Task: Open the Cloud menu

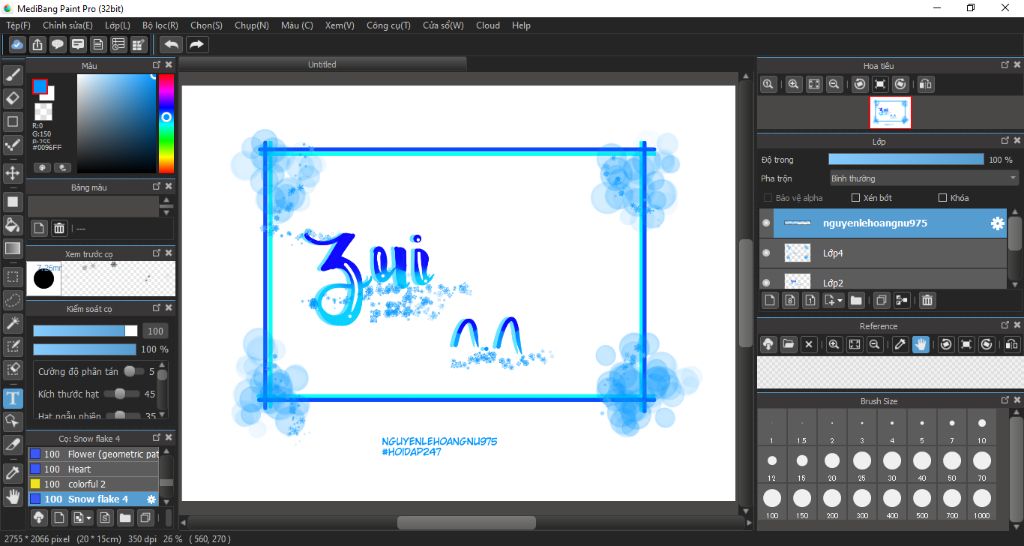Action: pyautogui.click(x=488, y=25)
